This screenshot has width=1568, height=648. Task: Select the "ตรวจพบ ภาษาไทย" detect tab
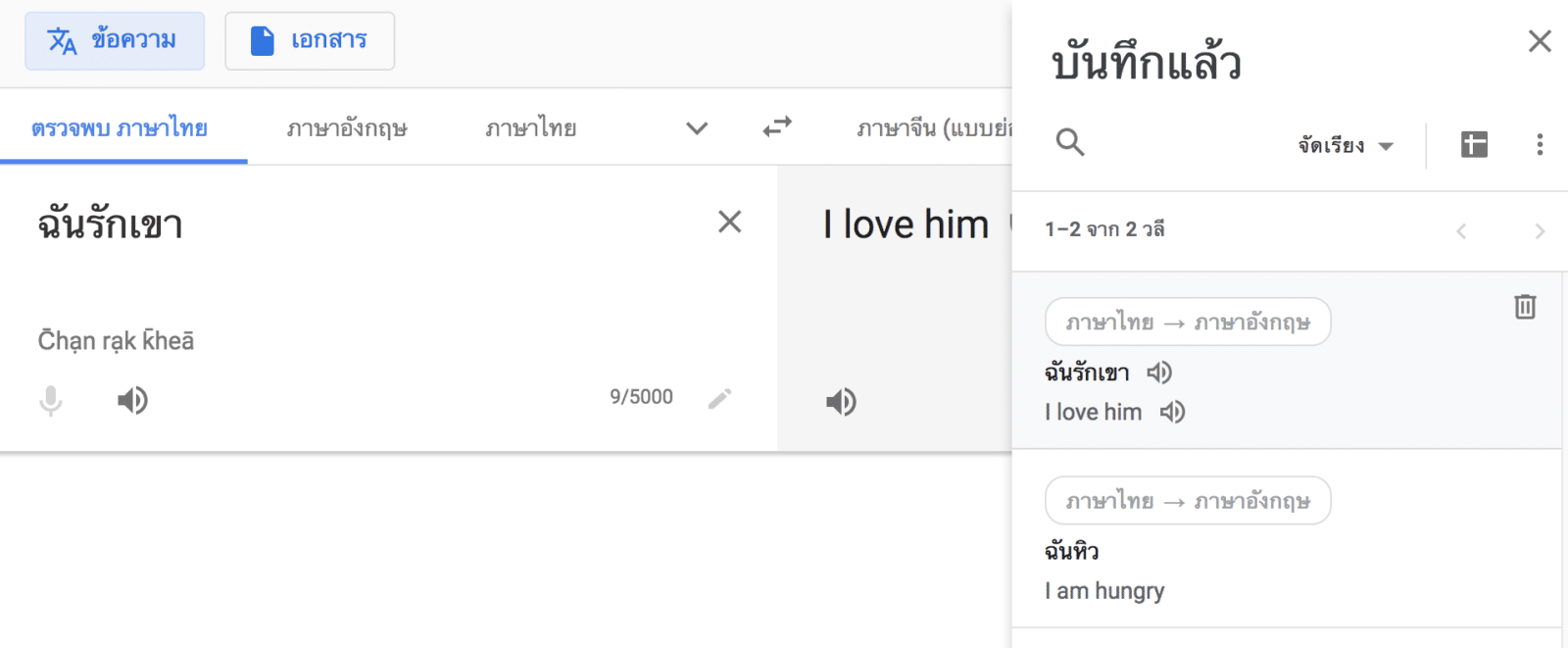click(x=120, y=128)
